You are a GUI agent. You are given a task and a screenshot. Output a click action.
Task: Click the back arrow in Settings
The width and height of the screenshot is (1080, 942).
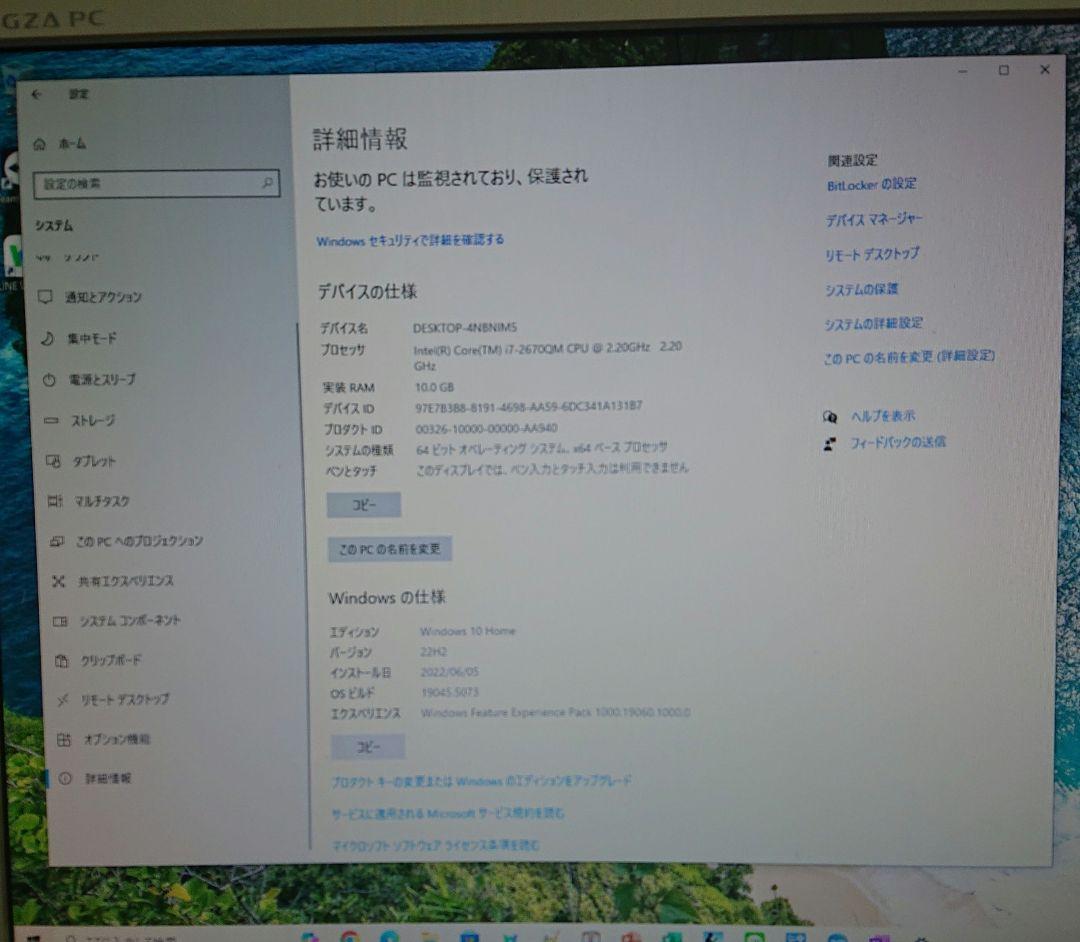point(35,93)
